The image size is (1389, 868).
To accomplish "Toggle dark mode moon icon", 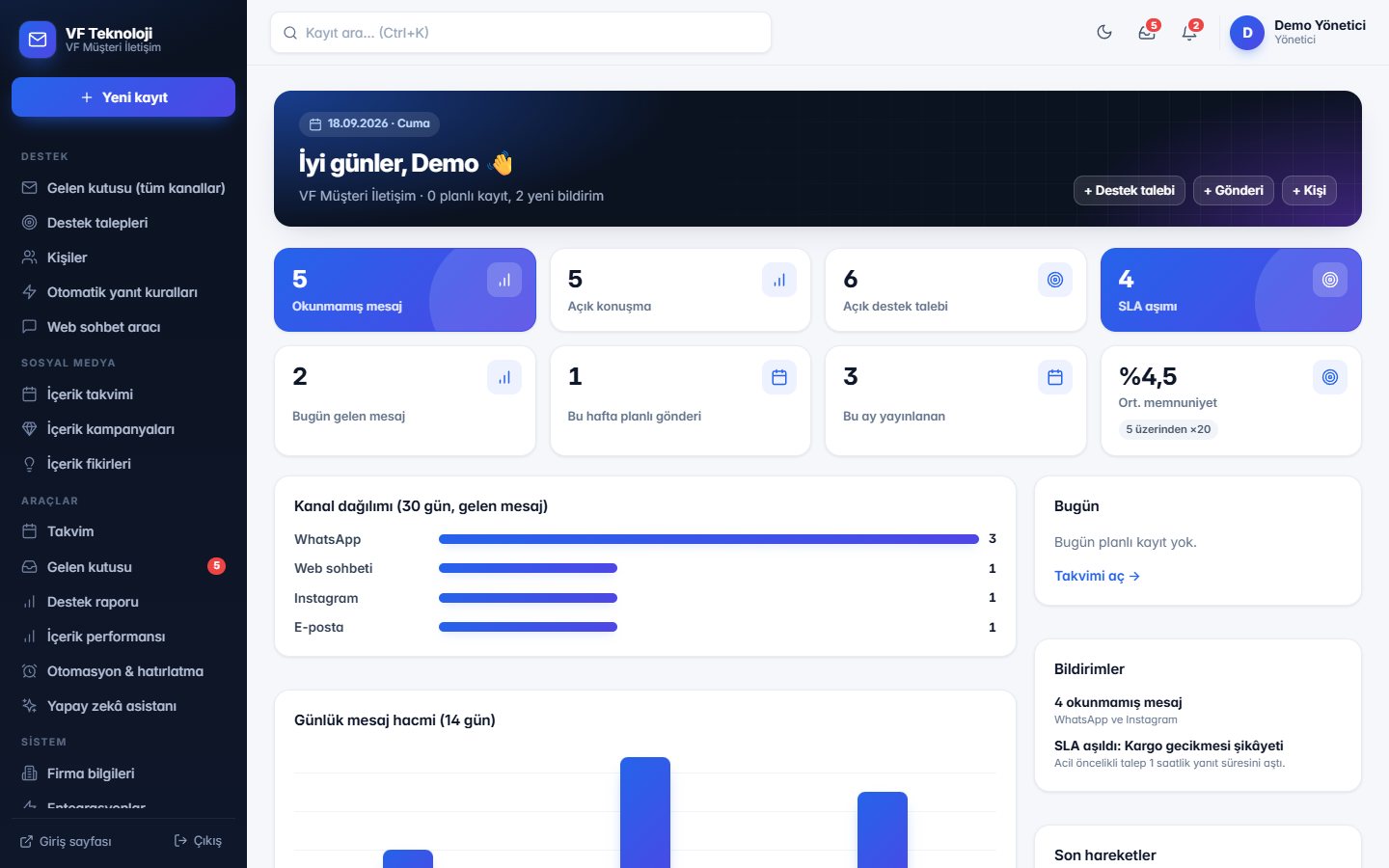I will (1104, 32).
